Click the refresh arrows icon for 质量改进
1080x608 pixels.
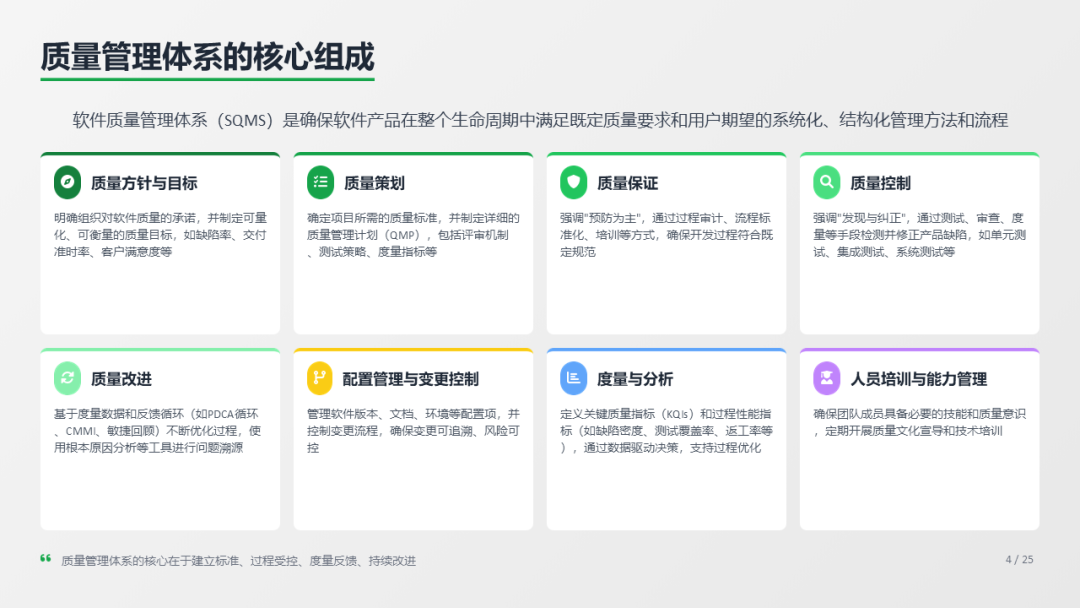click(x=67, y=378)
